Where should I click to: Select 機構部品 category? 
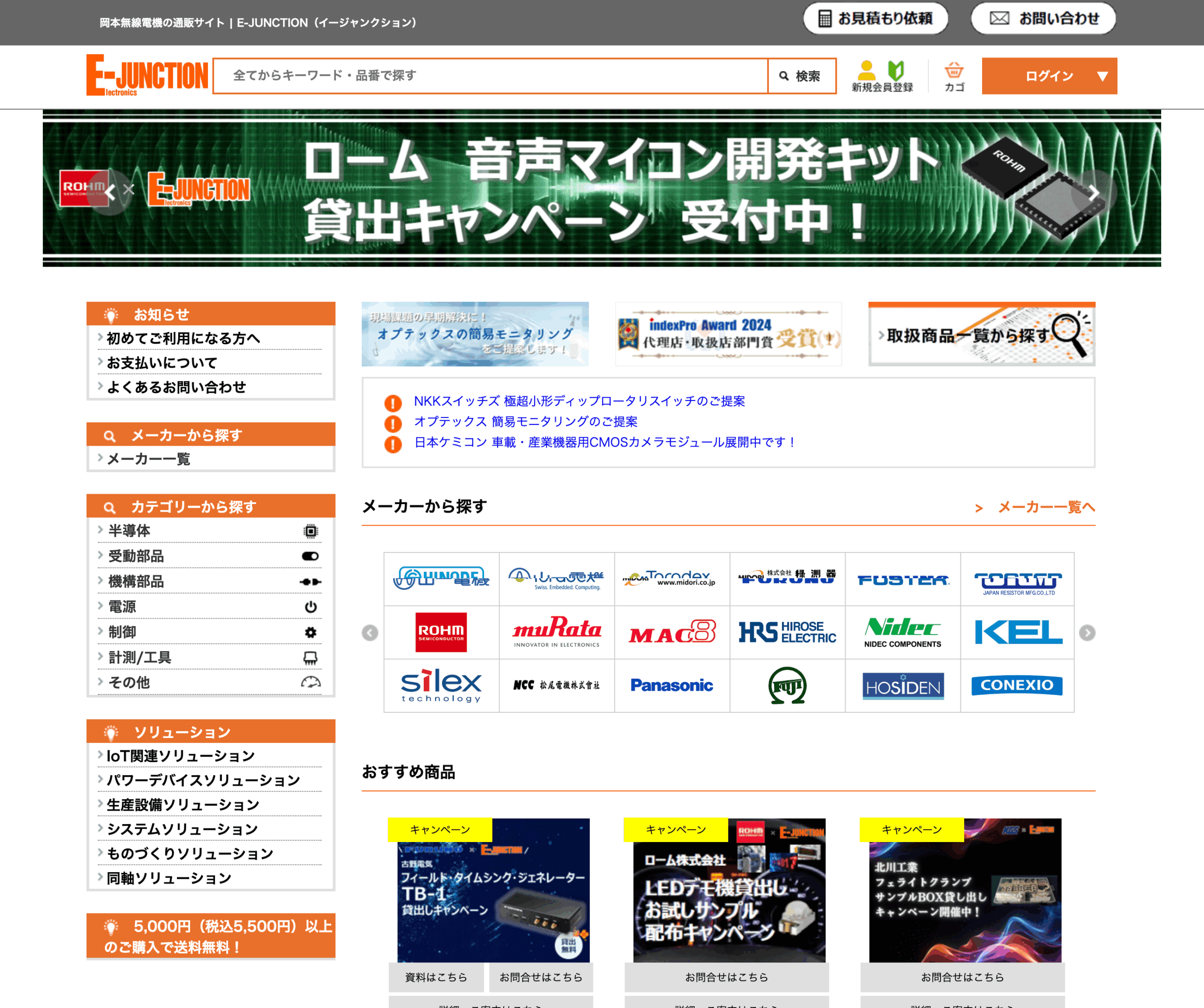[x=210, y=581]
